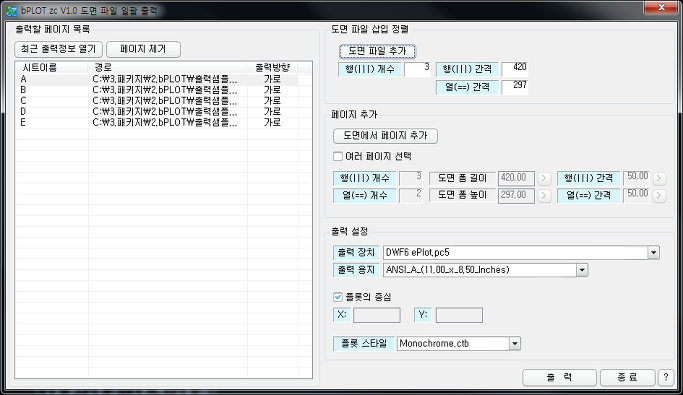Click the arrow button beside 도면 폼 길이
683x395 pixels.
(x=544, y=178)
